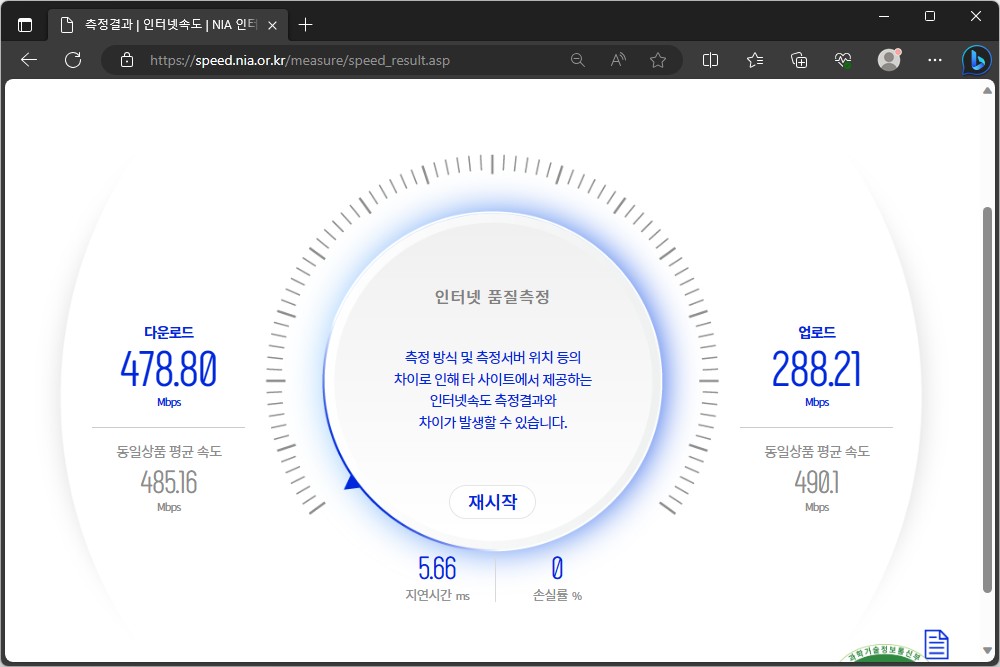The height and width of the screenshot is (667, 1000).
Task: View site information lock icon
Action: (x=127, y=61)
